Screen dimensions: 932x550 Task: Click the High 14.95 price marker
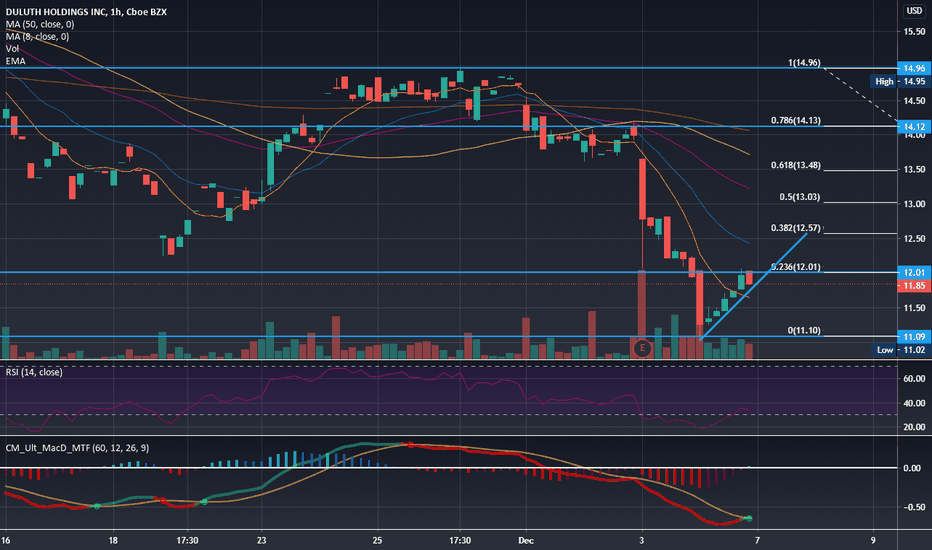(x=900, y=82)
